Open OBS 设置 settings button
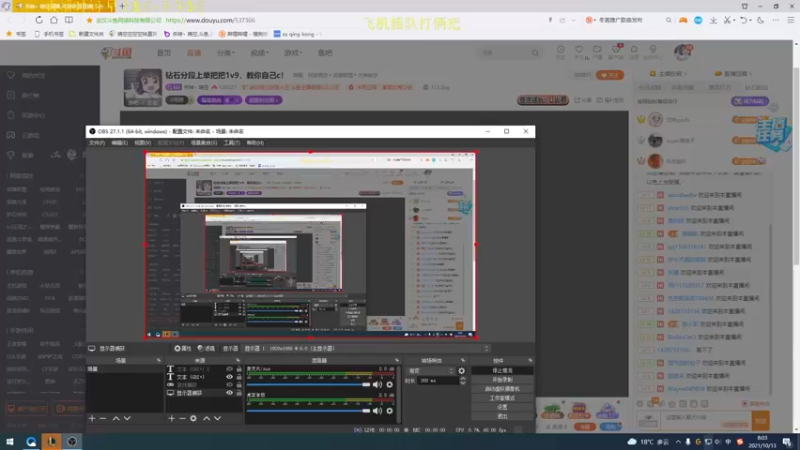This screenshot has width=800, height=450. 502,407
